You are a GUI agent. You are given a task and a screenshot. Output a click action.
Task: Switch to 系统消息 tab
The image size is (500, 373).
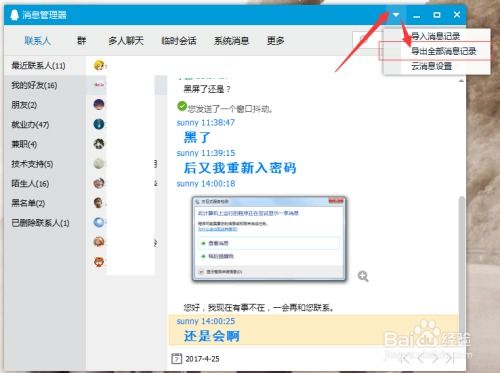tap(231, 41)
